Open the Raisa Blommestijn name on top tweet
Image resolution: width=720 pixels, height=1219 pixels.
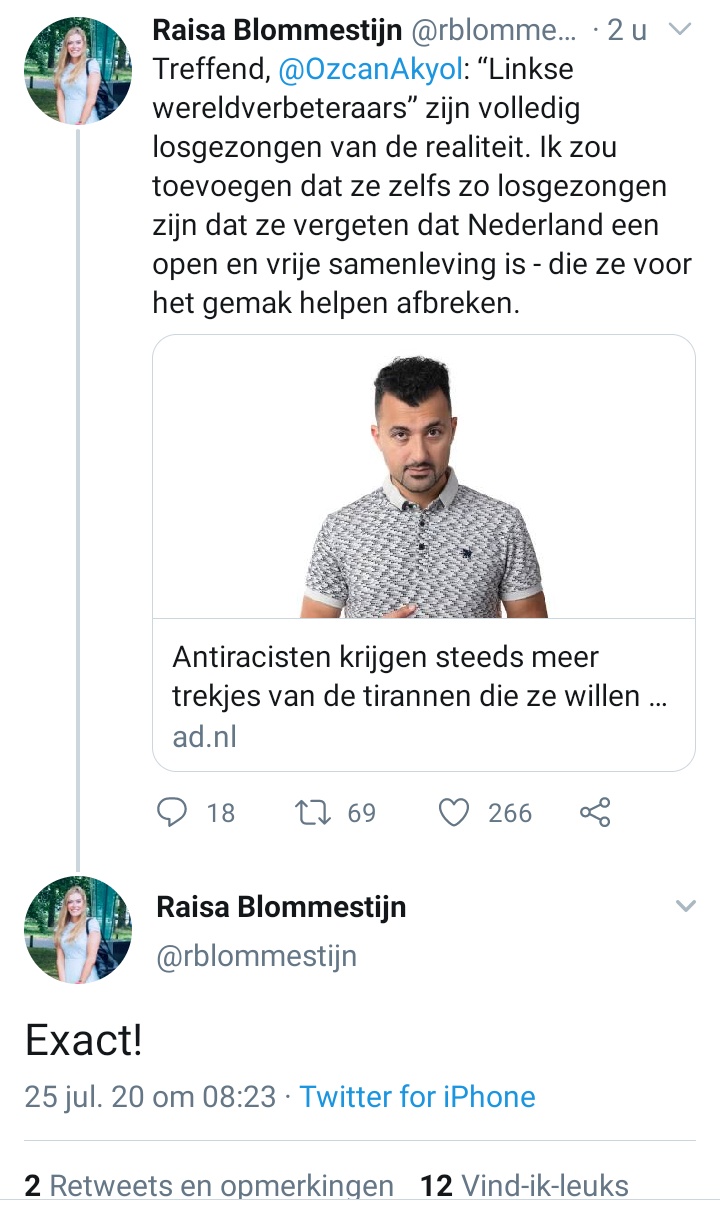point(277,31)
